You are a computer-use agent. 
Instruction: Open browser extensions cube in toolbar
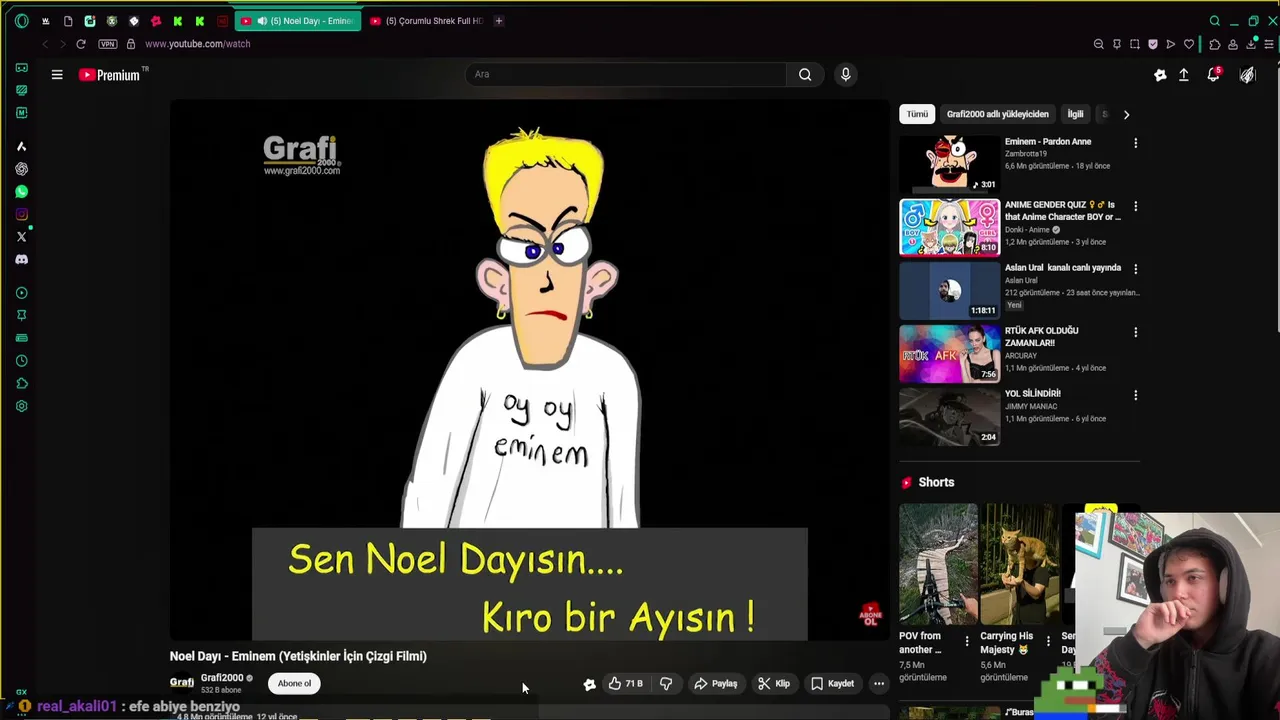pos(1215,44)
